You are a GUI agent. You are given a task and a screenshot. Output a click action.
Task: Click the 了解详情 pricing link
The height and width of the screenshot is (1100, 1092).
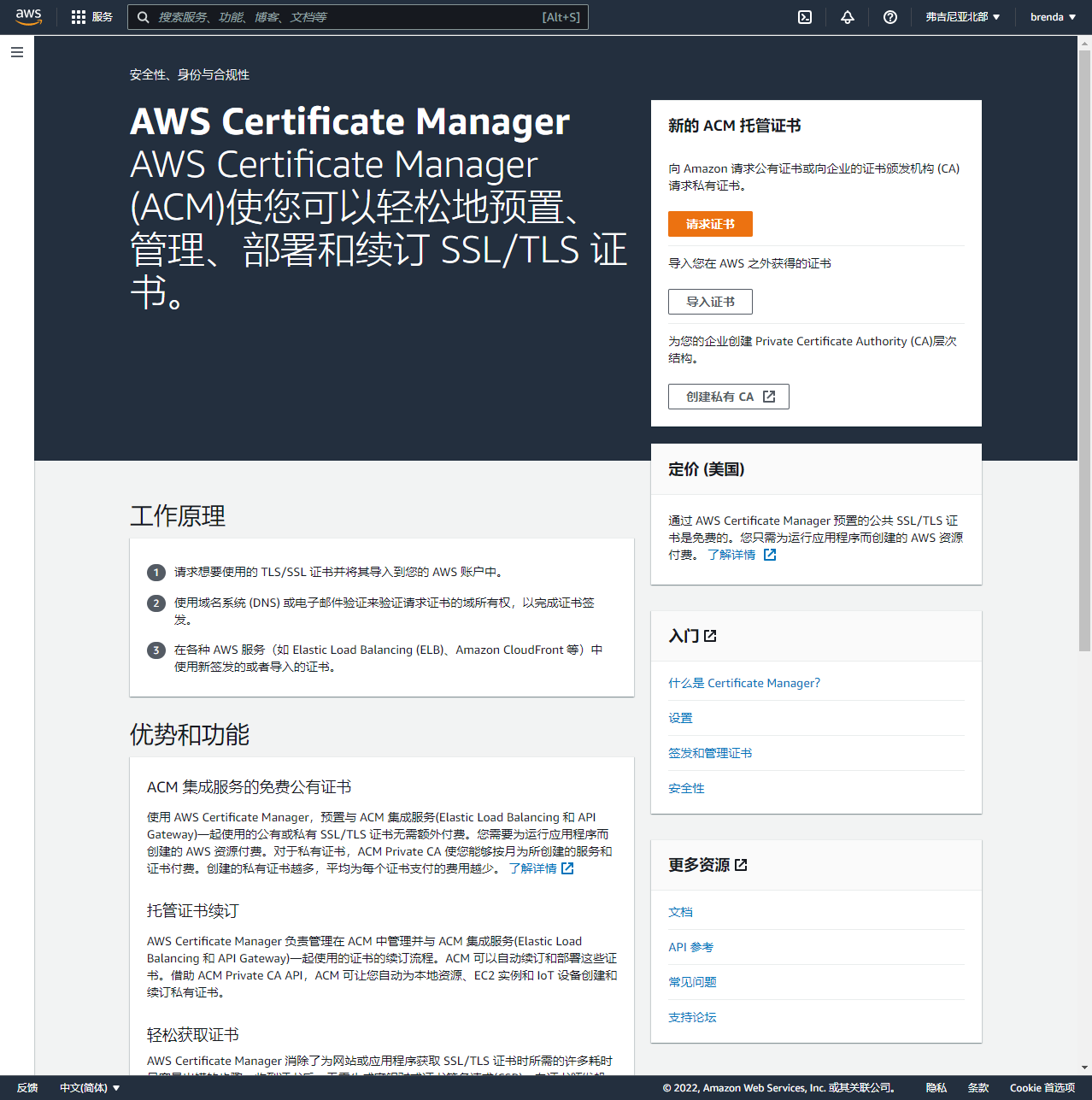click(x=731, y=555)
